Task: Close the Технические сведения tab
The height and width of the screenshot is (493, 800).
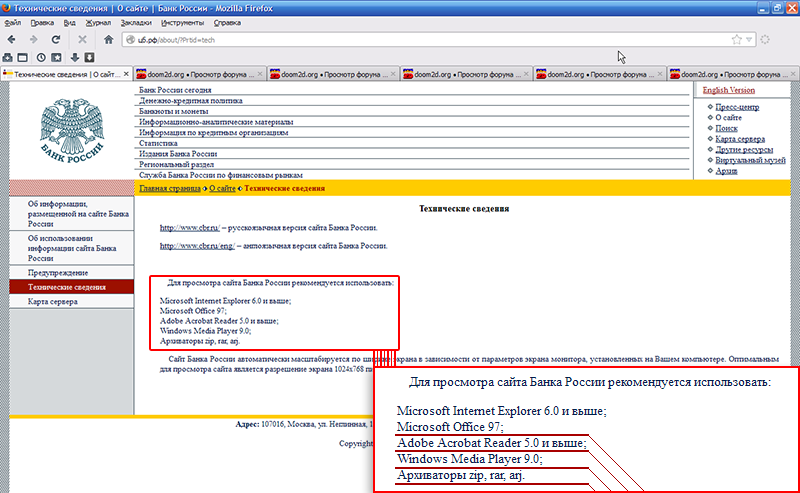Action: 124,74
